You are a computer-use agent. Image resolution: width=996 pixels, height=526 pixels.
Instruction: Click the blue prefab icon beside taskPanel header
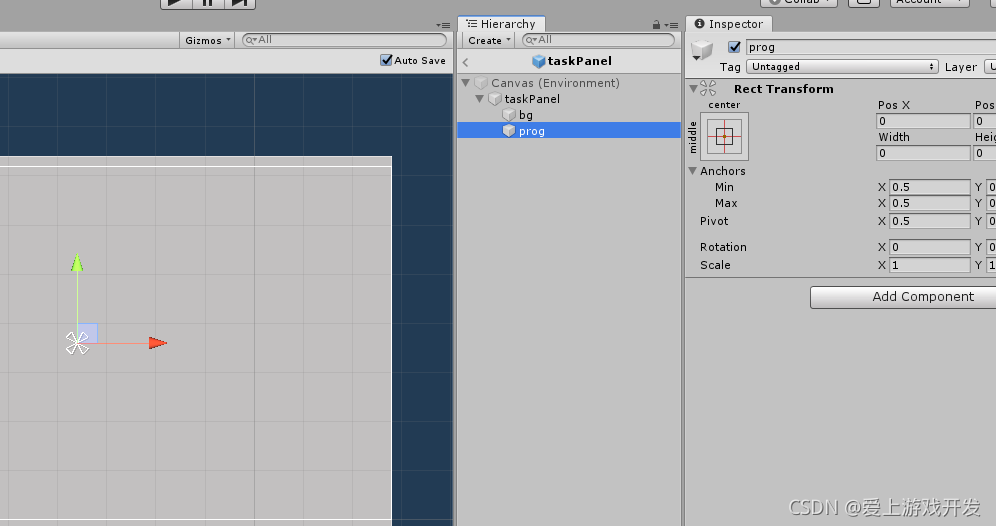pyautogui.click(x=539, y=61)
